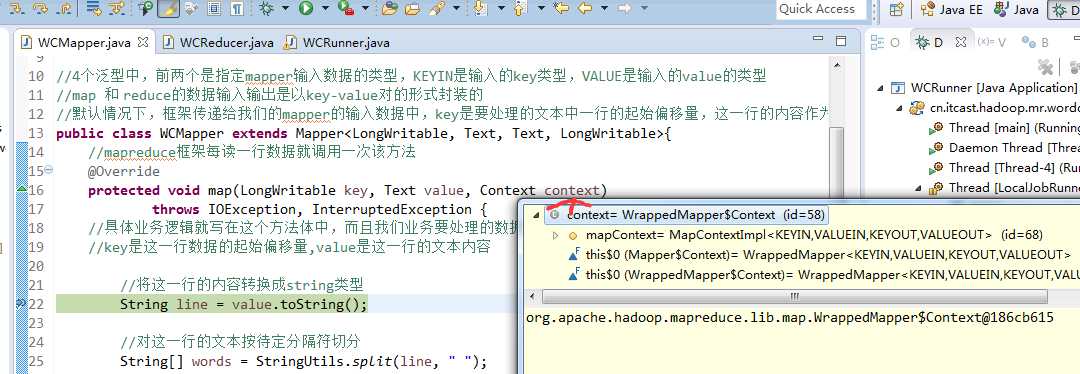Select Thread [main] in Debug view
1080x374 pixels.
(x=1004, y=128)
